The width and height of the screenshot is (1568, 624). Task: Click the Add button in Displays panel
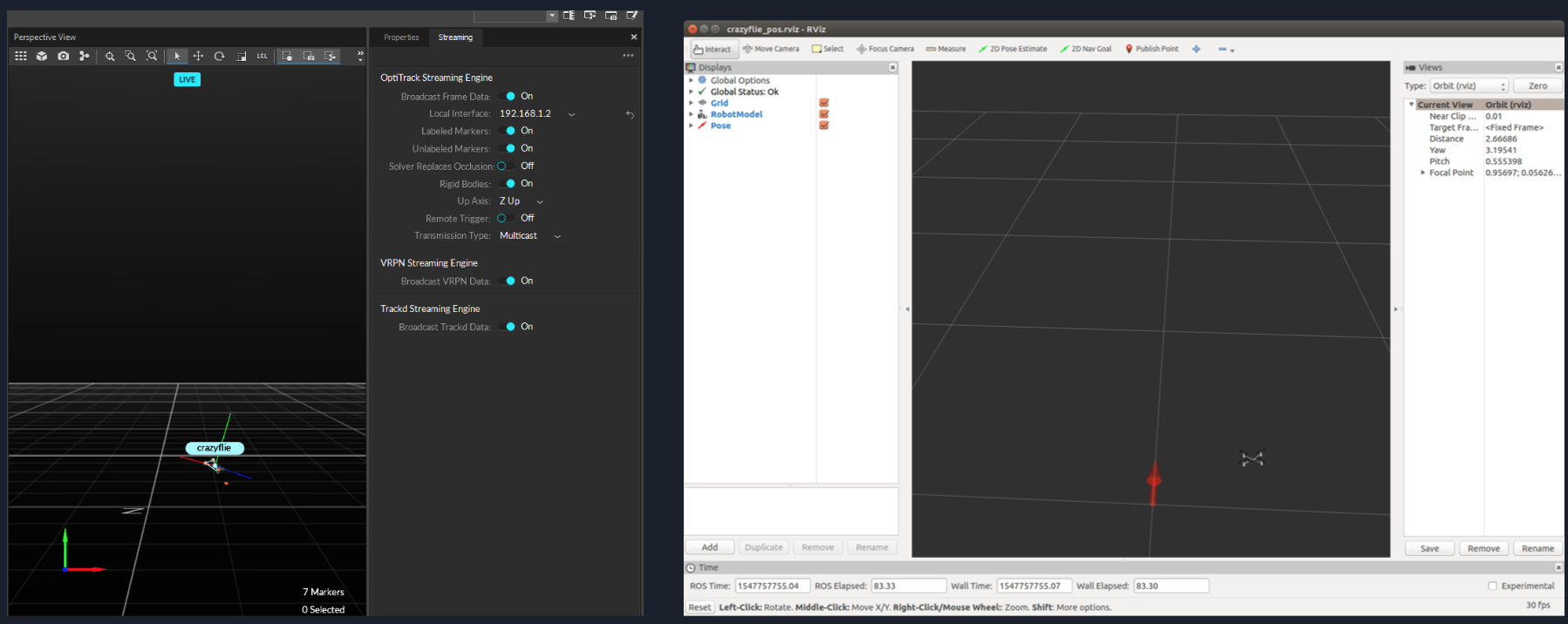click(x=710, y=547)
